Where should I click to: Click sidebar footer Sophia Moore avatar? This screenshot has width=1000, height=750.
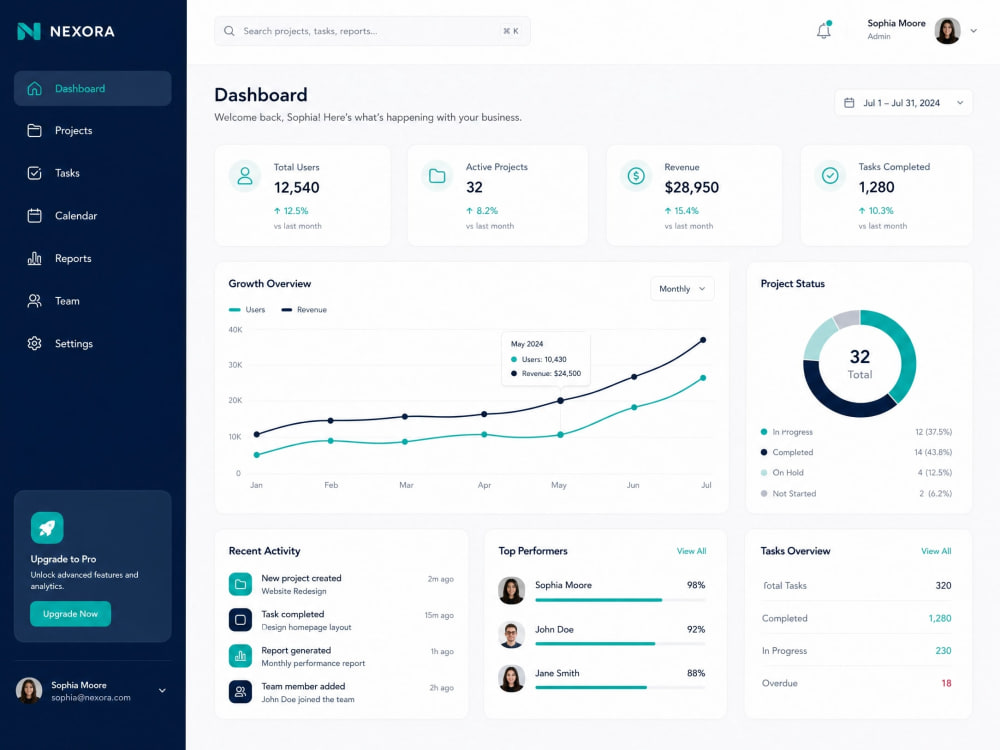(29, 691)
